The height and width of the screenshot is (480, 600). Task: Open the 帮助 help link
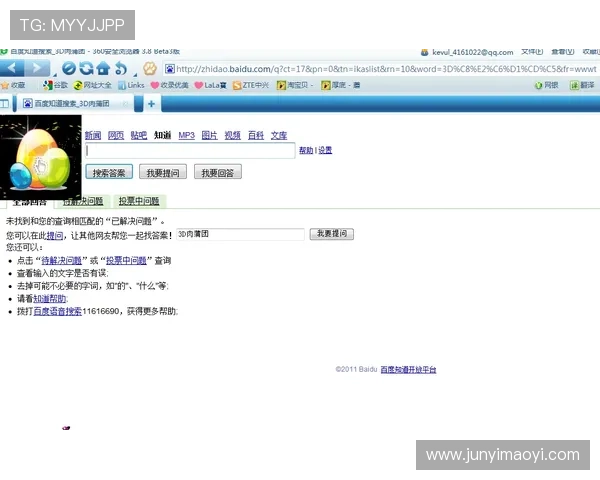306,150
